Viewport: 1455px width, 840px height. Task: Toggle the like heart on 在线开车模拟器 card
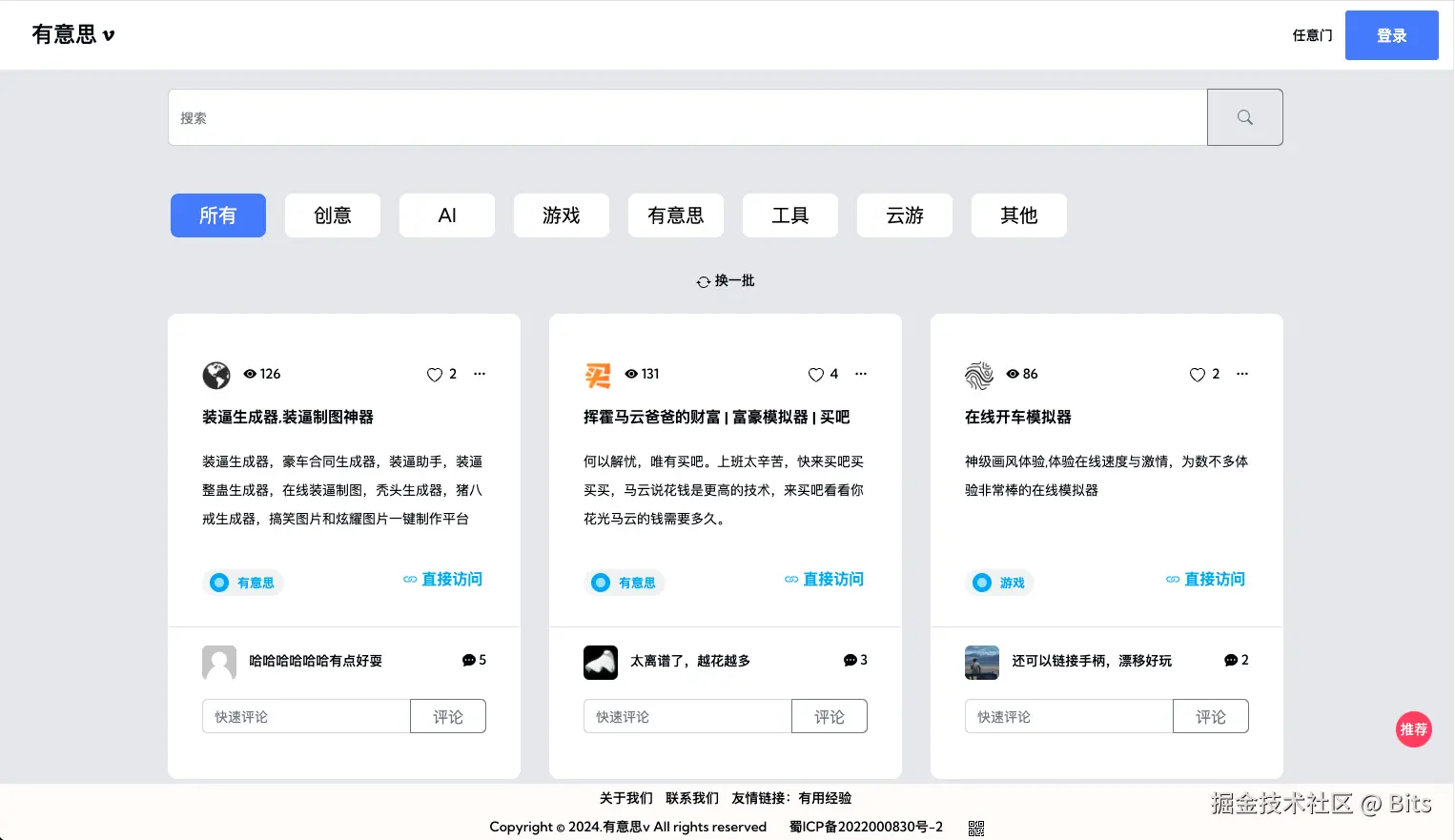(x=1197, y=374)
